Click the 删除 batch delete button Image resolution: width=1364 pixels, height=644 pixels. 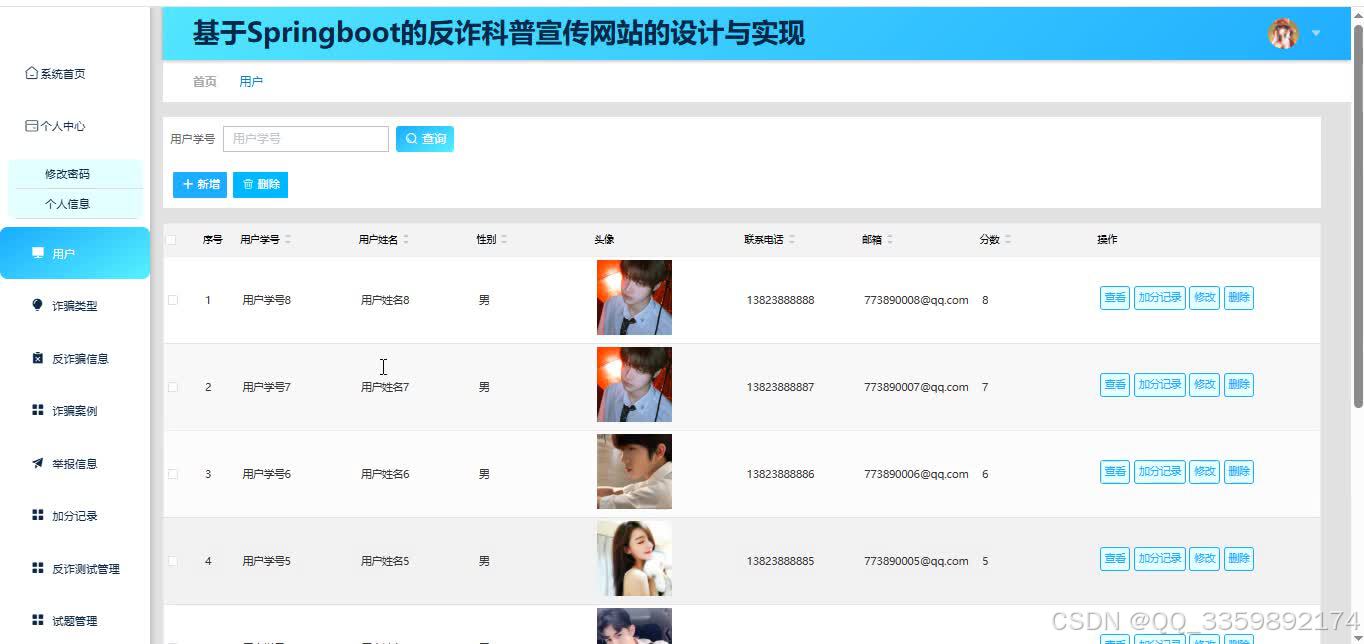pyautogui.click(x=260, y=184)
